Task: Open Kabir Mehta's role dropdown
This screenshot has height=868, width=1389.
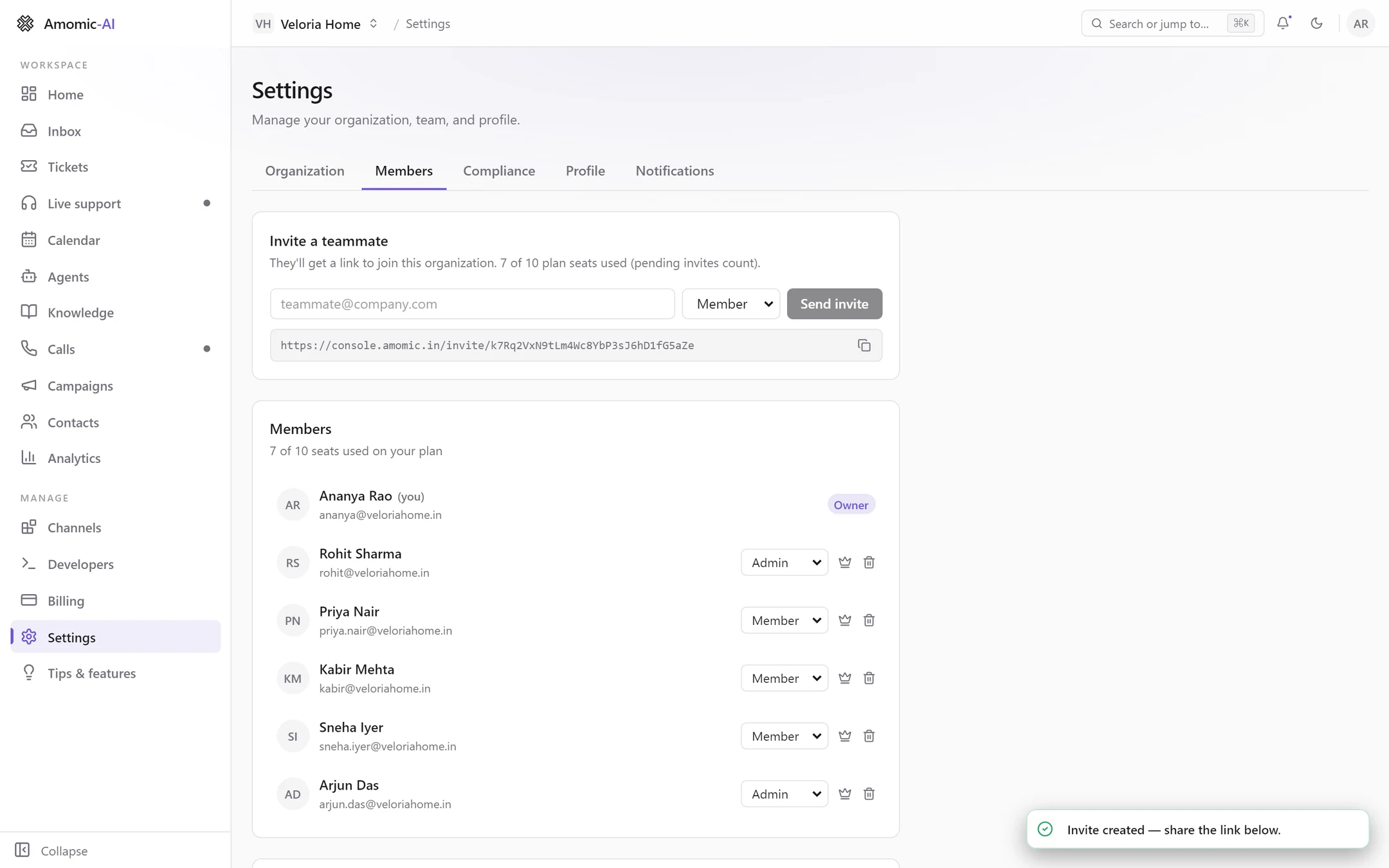Action: click(784, 678)
